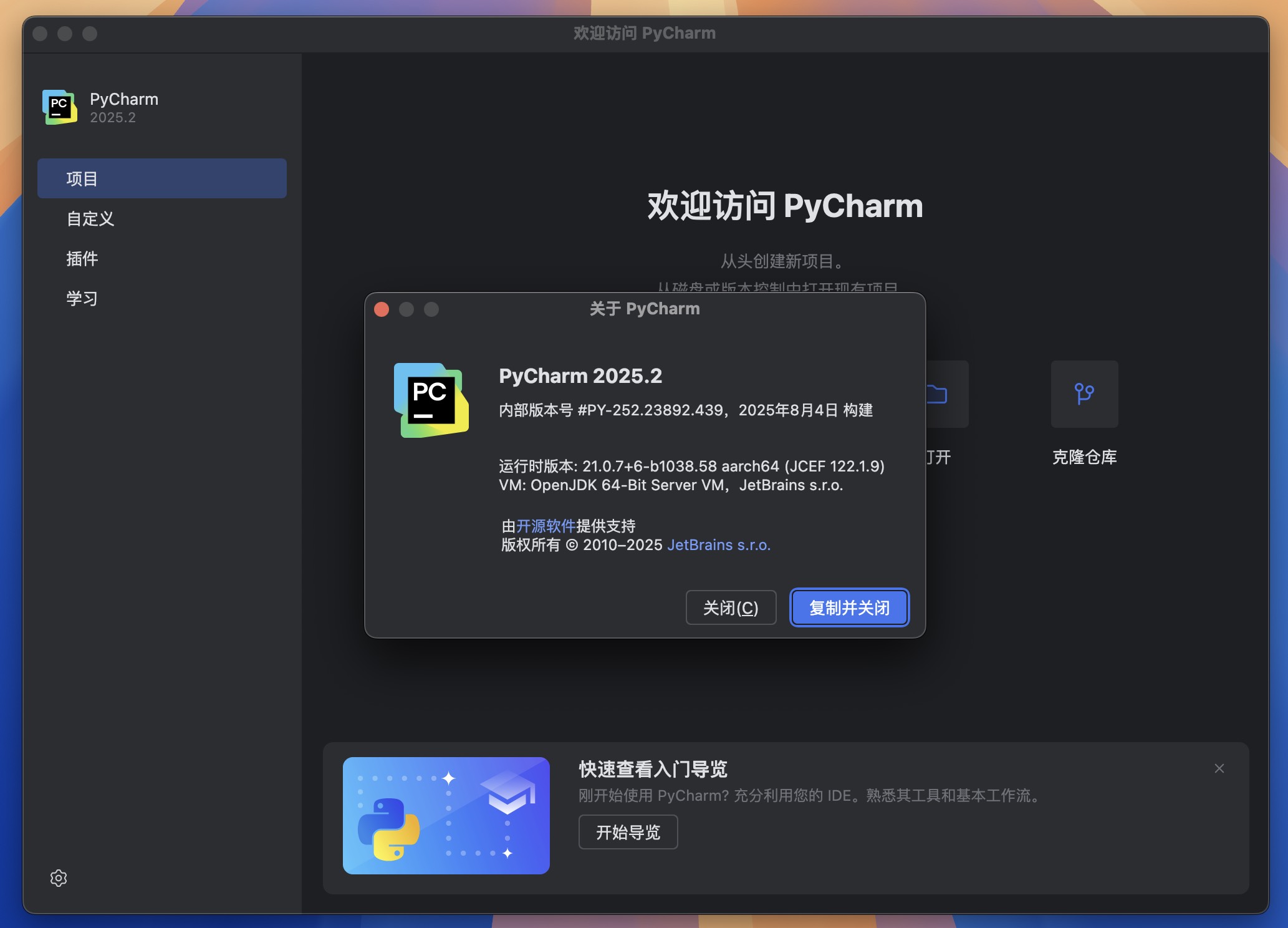This screenshot has height=928, width=1288.
Task: Click the VM: OpenJDK 64-Bit Server VM line
Action: pos(671,485)
